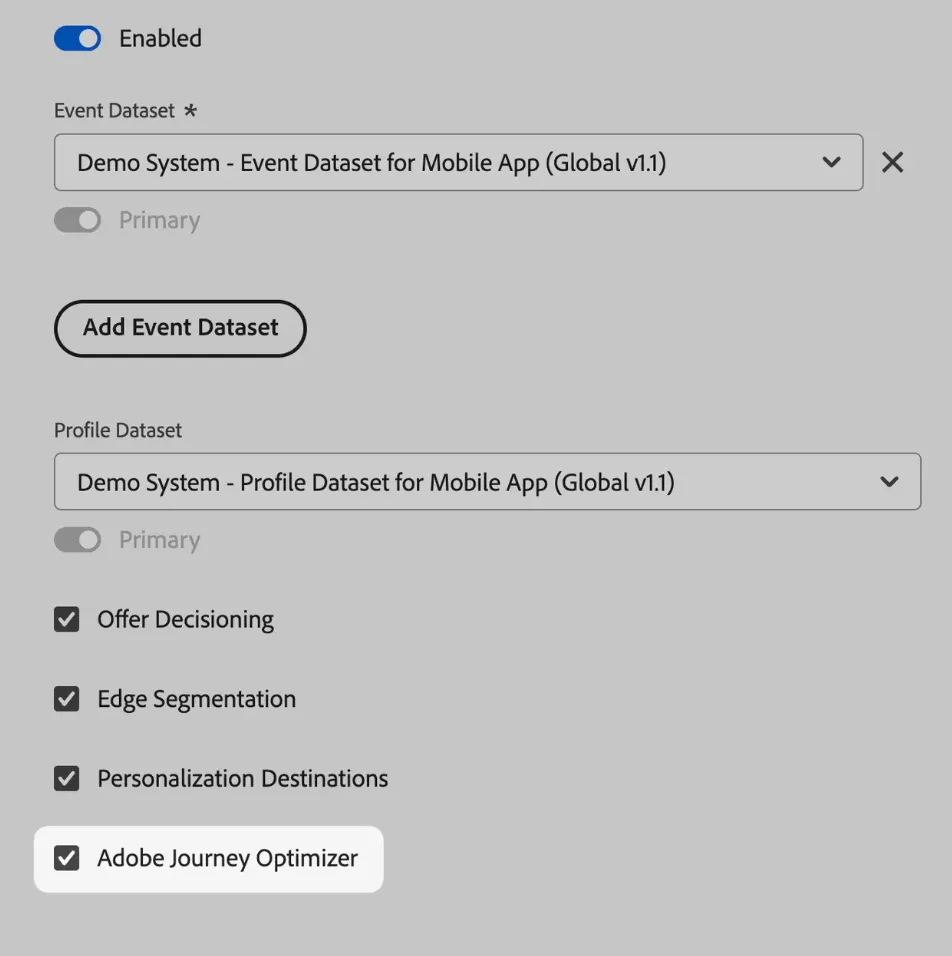The width and height of the screenshot is (952, 956).
Task: Uncheck the Offer Decisioning checkbox
Action: pos(66,619)
